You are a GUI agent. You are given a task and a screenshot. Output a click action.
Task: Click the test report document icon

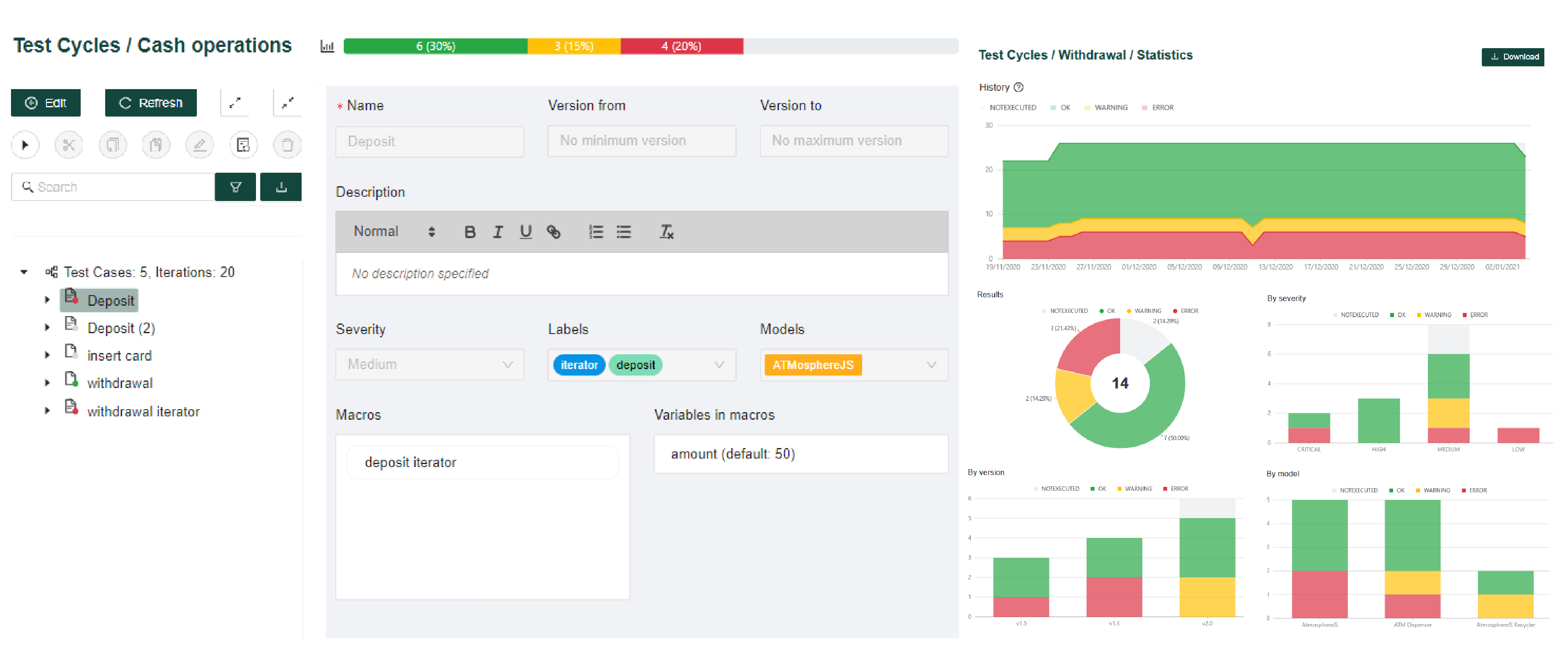point(243,145)
